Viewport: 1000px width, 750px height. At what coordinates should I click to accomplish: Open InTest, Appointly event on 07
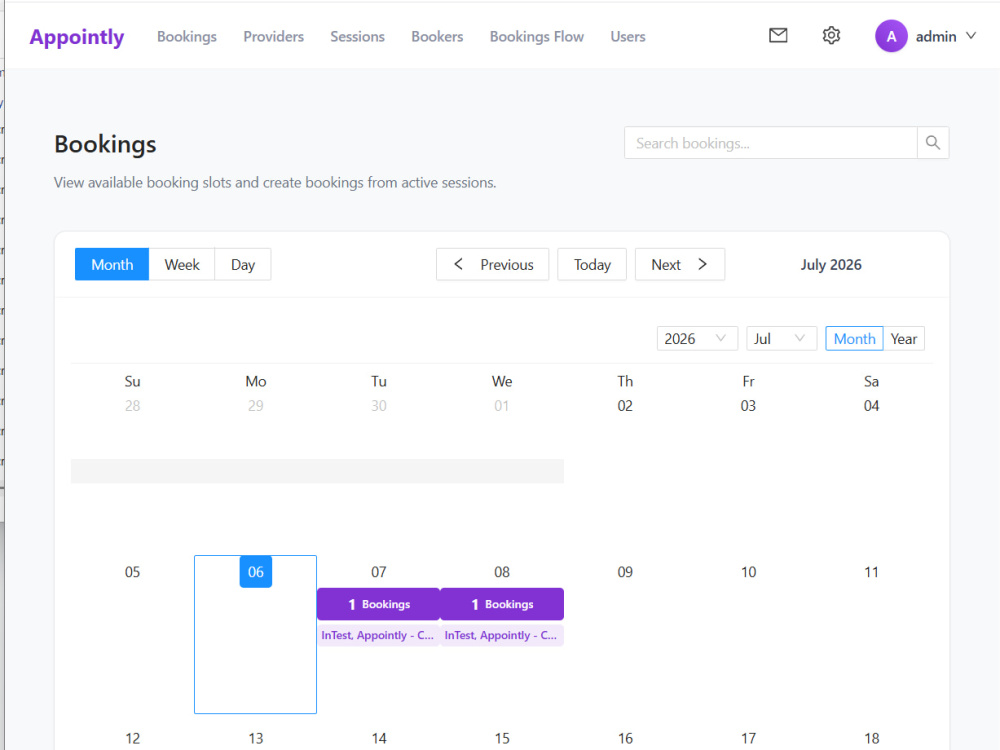(379, 635)
